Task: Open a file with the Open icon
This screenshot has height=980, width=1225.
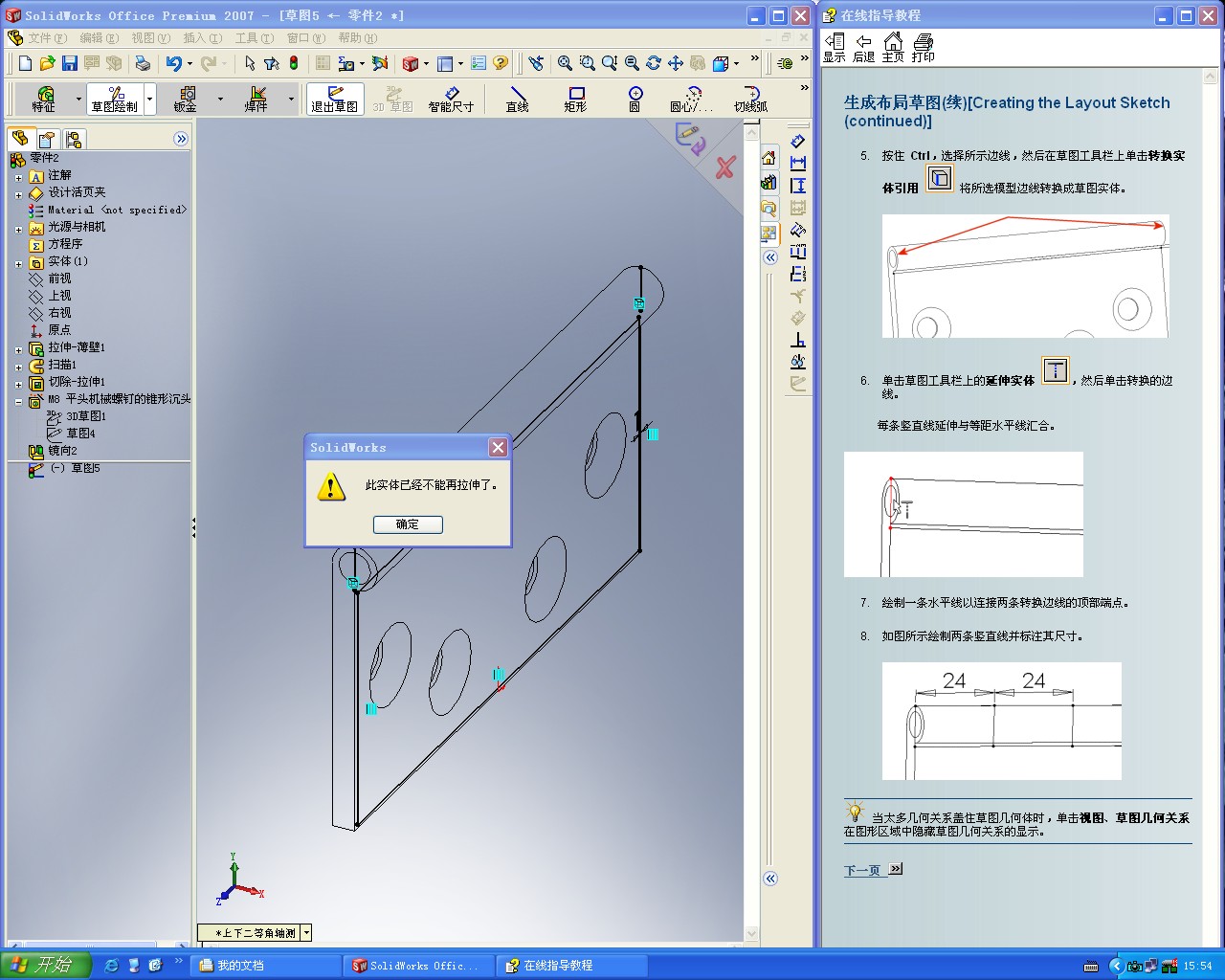Action: 47,63
